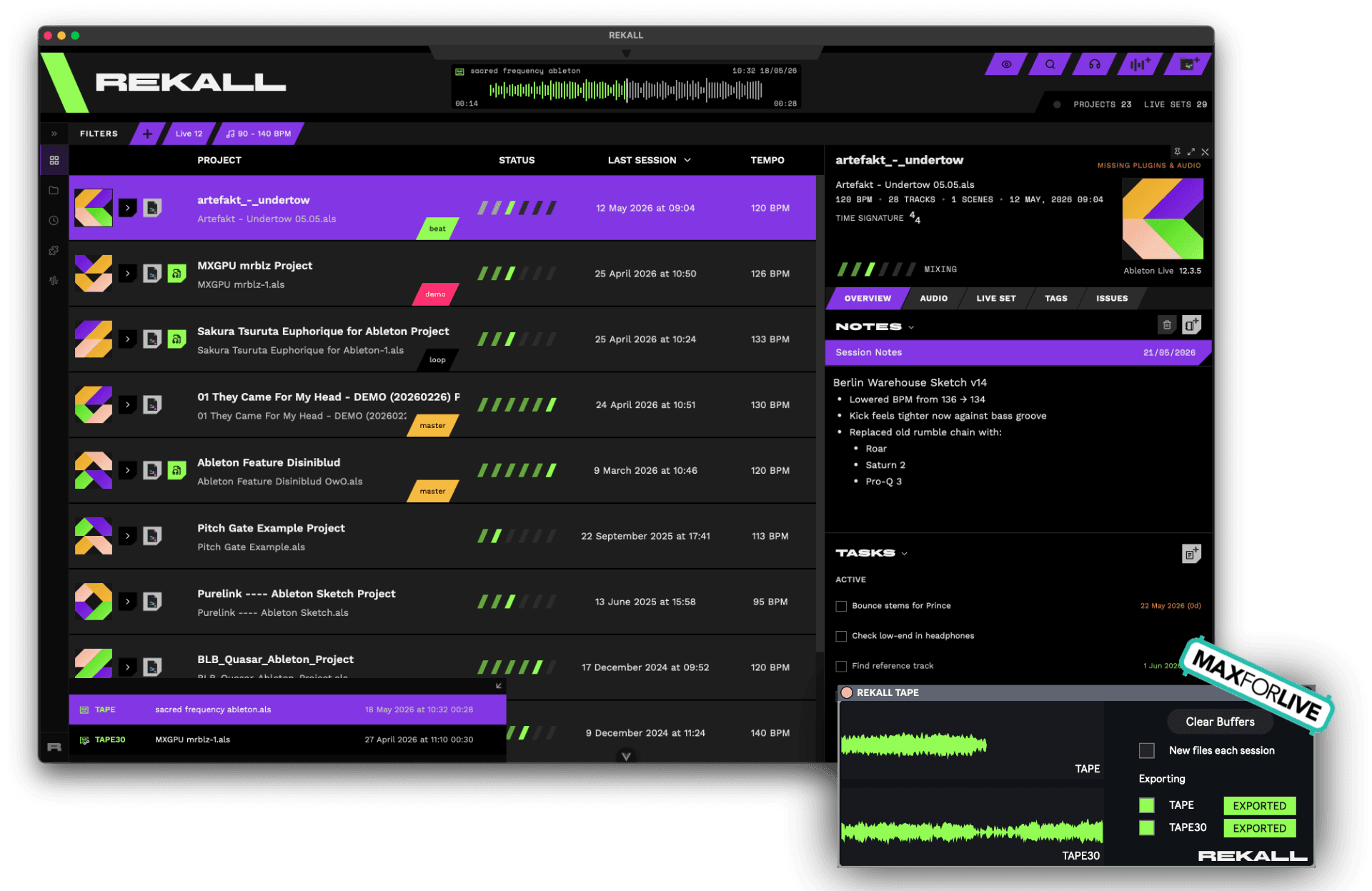1372x891 pixels.
Task: Enable New files each session checkbox
Action: (1147, 750)
